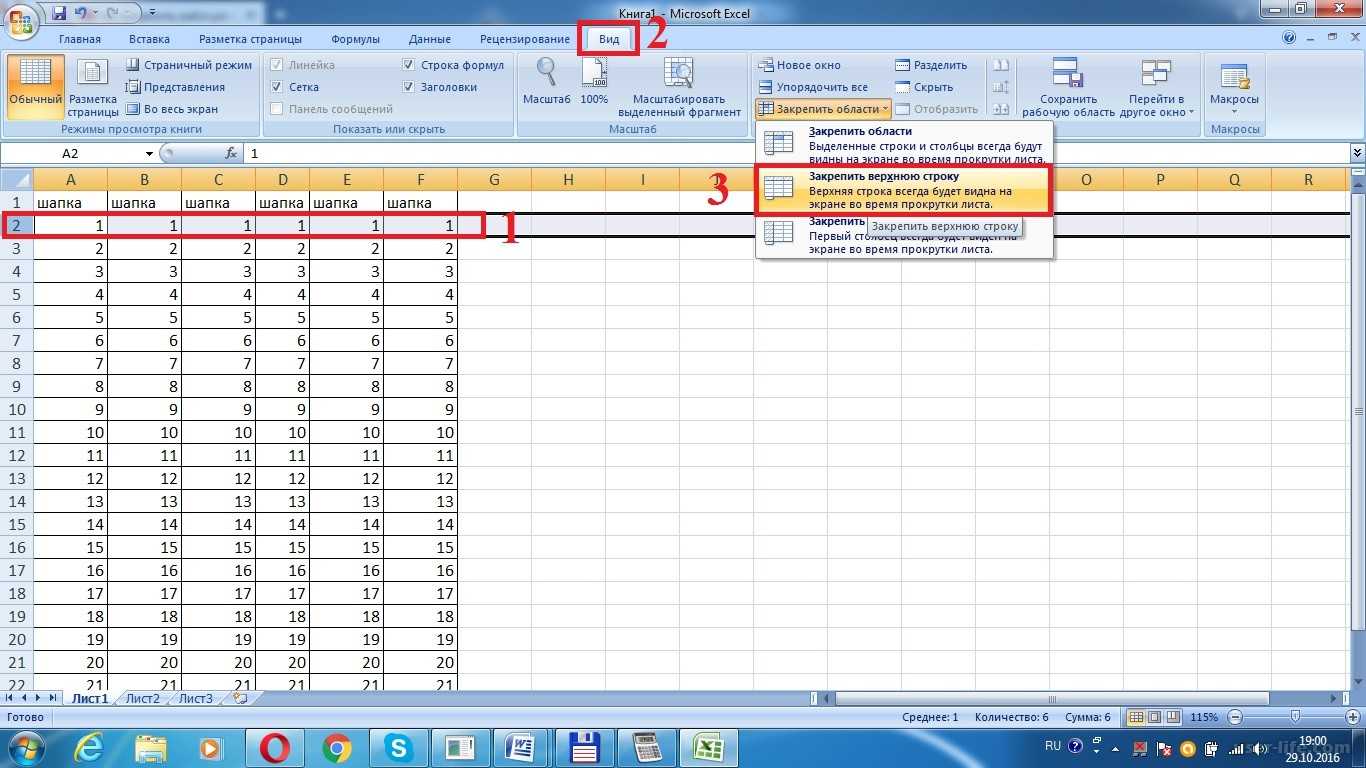The height and width of the screenshot is (768, 1366).
Task: Click Представления button
Action: (x=175, y=87)
